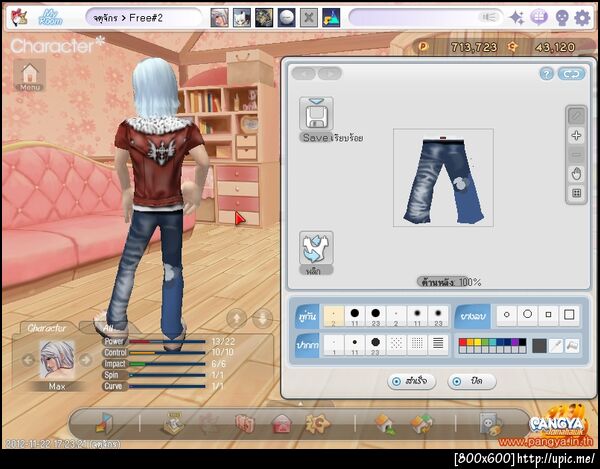This screenshot has width=600, height=469.
Task: Click the ปิด close button
Action: click(x=472, y=381)
